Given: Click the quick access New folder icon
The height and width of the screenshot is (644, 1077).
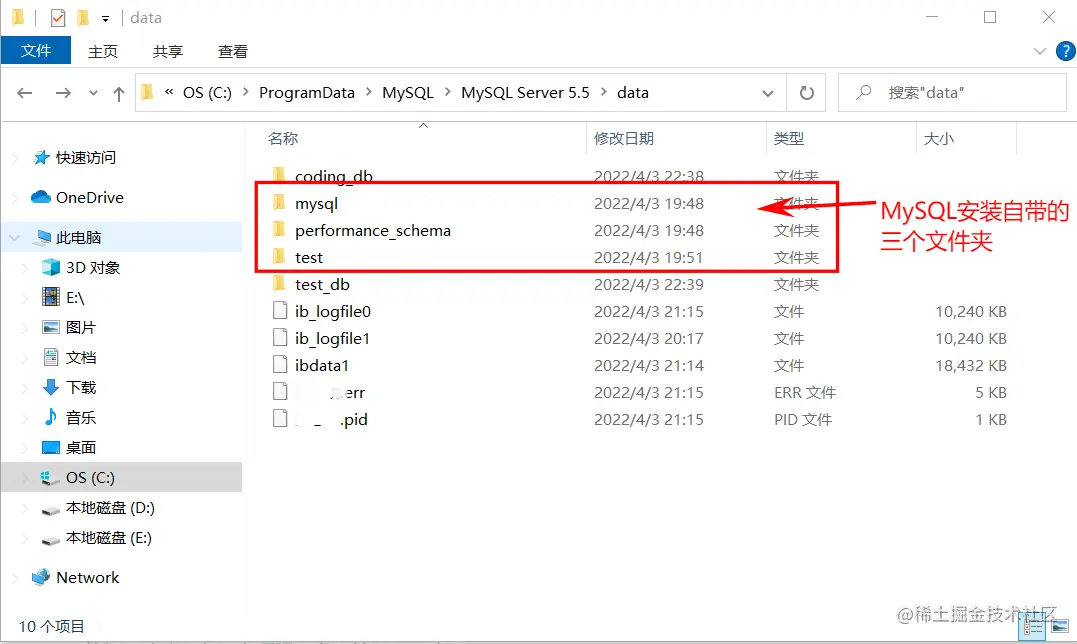Looking at the screenshot, I should [x=83, y=17].
